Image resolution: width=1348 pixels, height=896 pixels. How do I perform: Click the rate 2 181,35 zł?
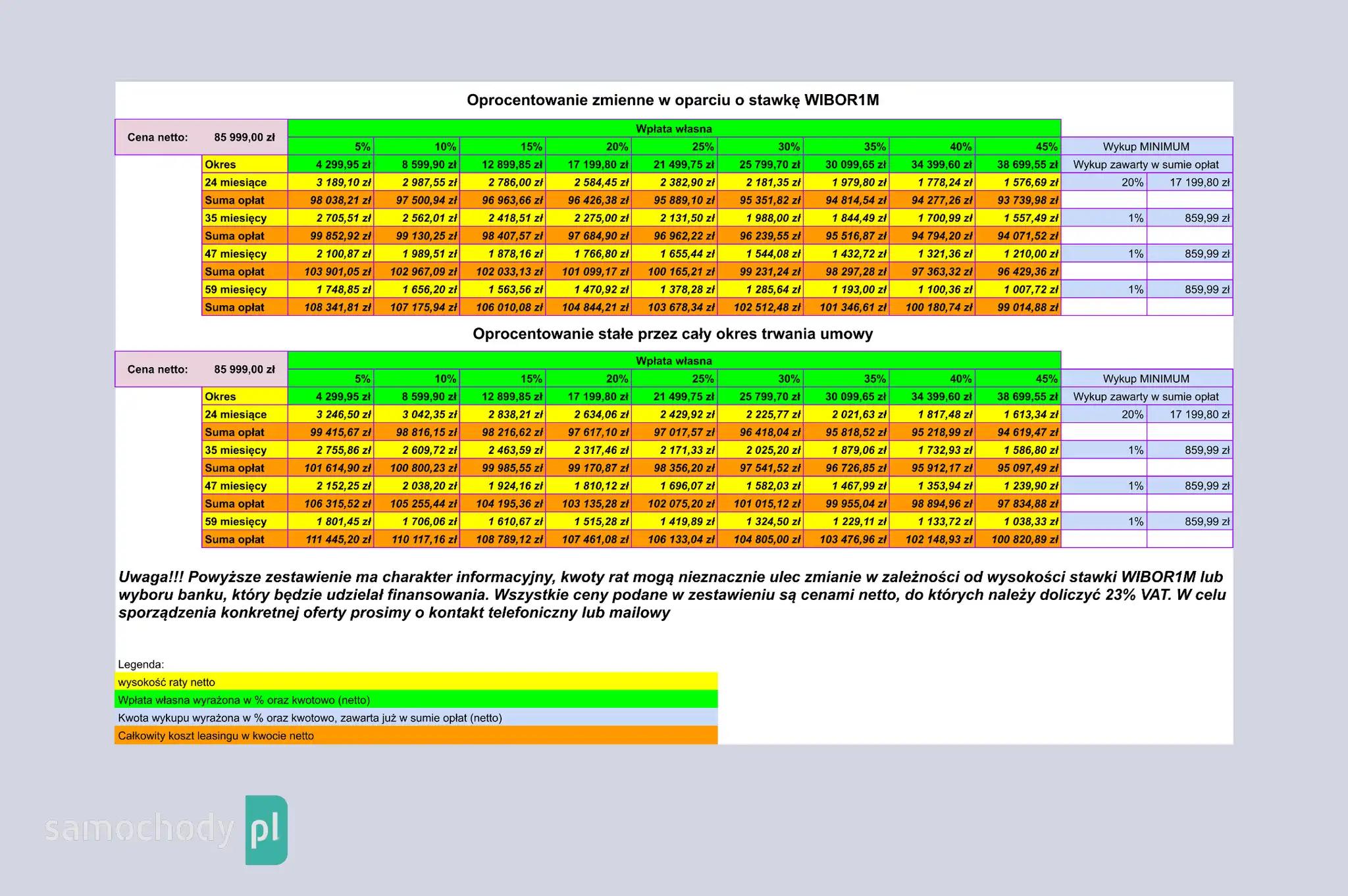(760, 182)
